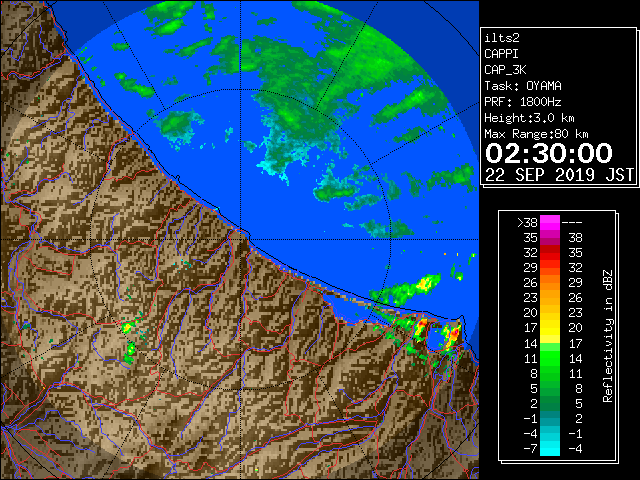Pick the orange legend swatch beside '26'

(550, 283)
